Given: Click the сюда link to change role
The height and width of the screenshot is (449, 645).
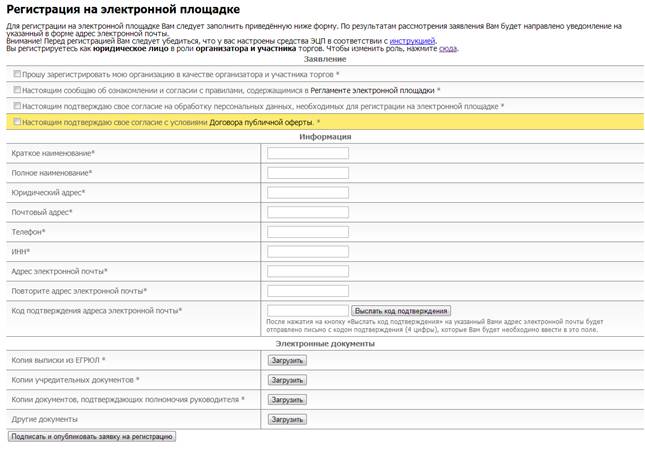Looking at the screenshot, I should coord(447,49).
